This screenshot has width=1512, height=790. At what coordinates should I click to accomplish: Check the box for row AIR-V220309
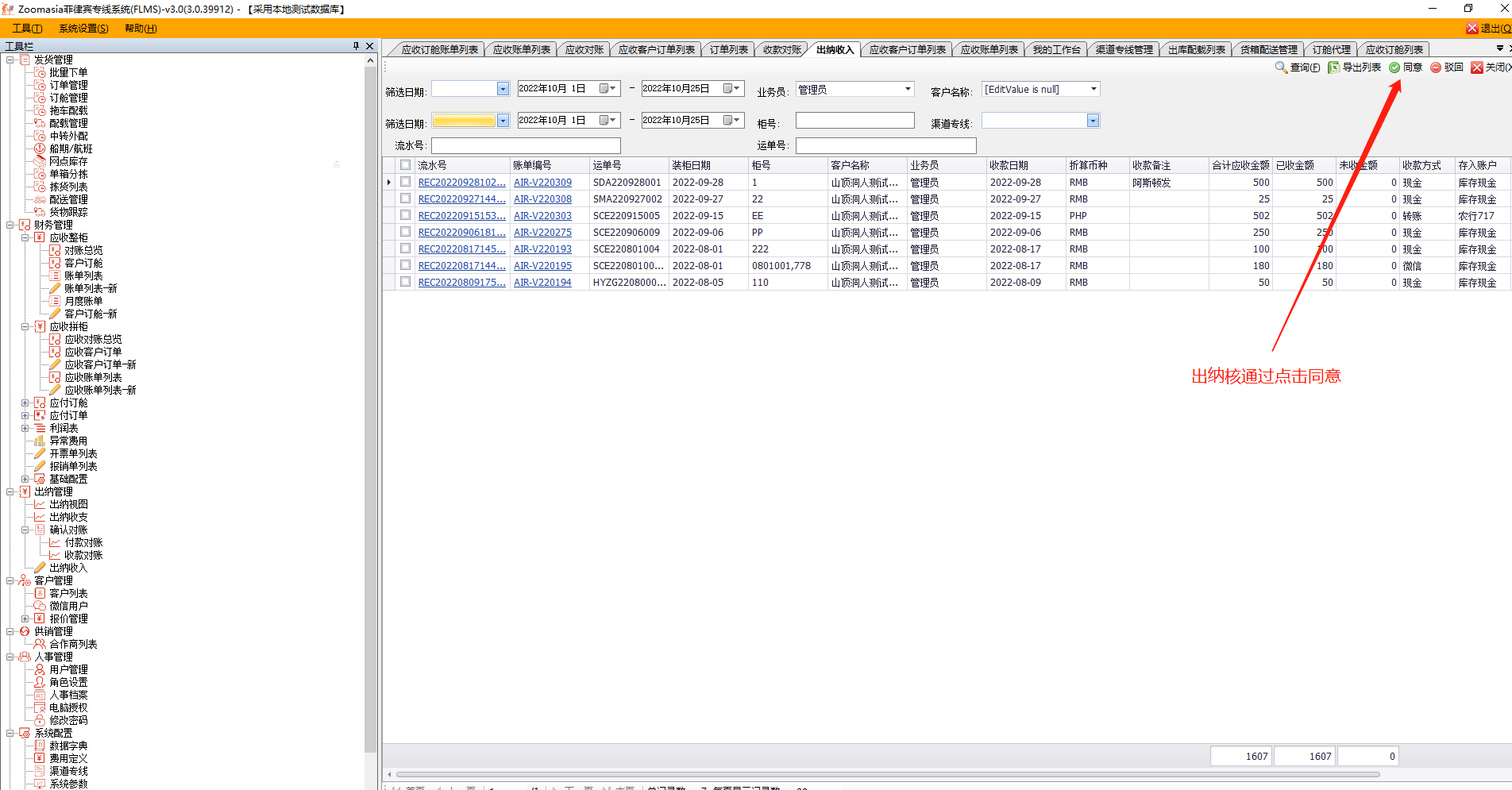point(406,182)
